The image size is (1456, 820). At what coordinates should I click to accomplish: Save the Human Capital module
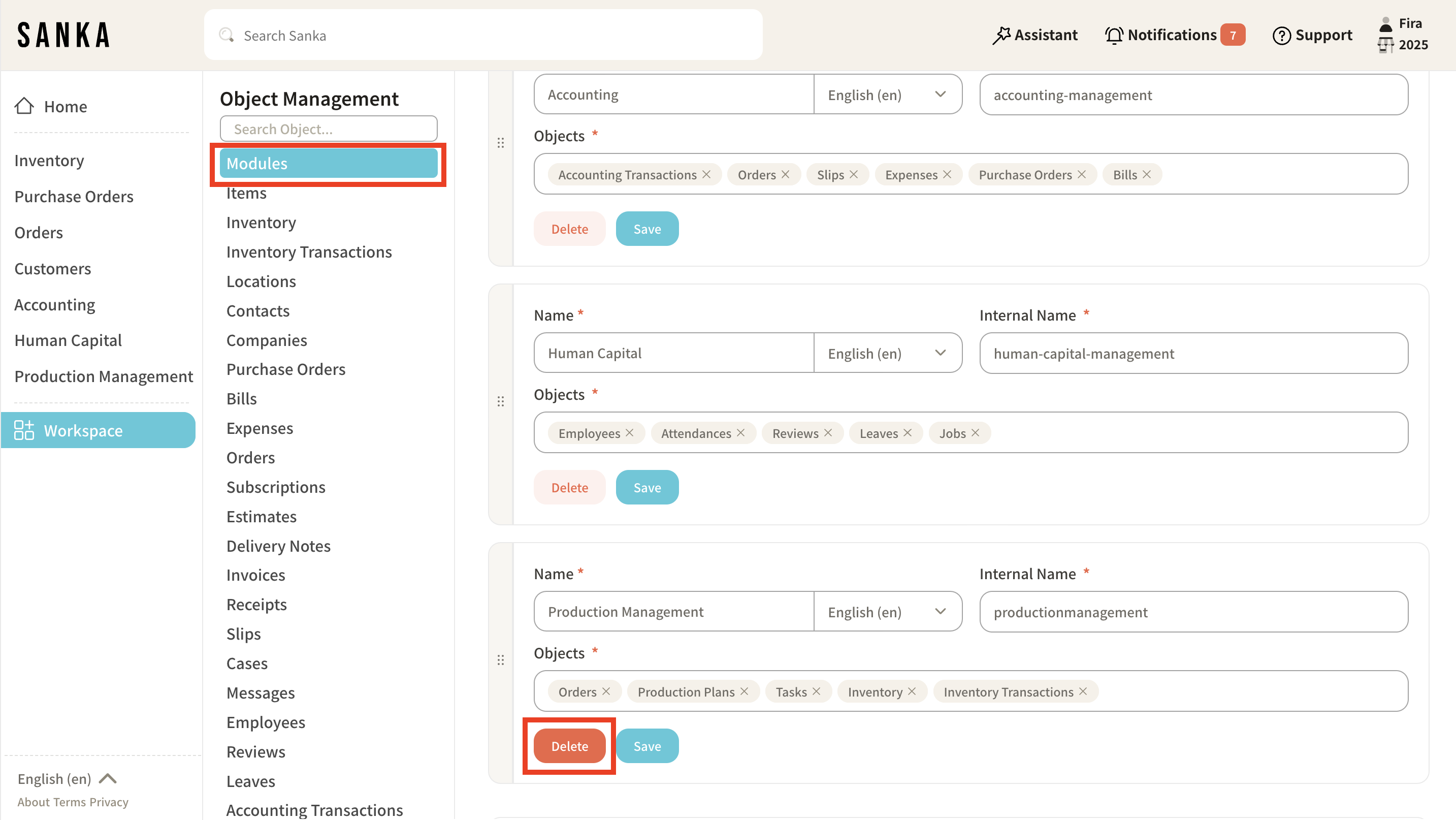[x=646, y=487]
